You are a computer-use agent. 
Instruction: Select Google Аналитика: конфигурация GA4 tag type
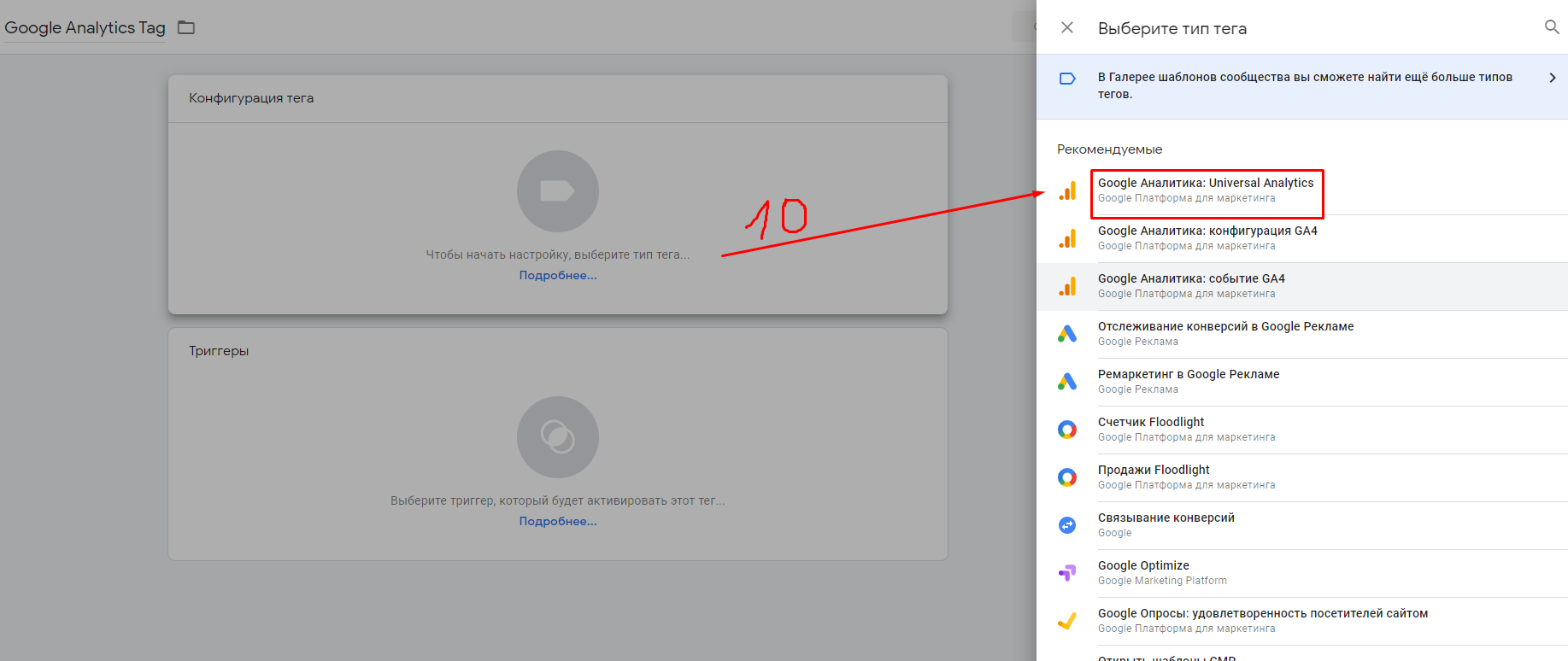(1207, 238)
